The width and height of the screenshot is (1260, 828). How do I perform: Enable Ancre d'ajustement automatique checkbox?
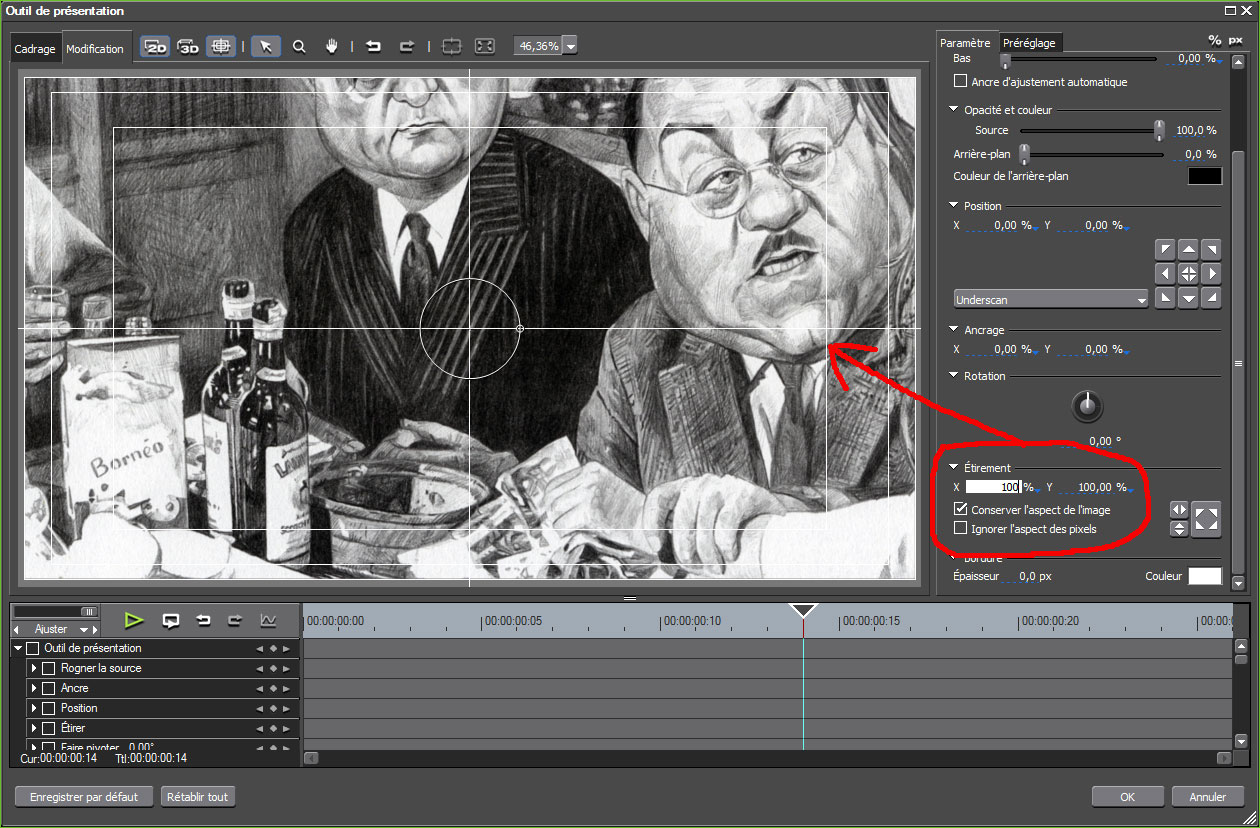pyautogui.click(x=961, y=82)
